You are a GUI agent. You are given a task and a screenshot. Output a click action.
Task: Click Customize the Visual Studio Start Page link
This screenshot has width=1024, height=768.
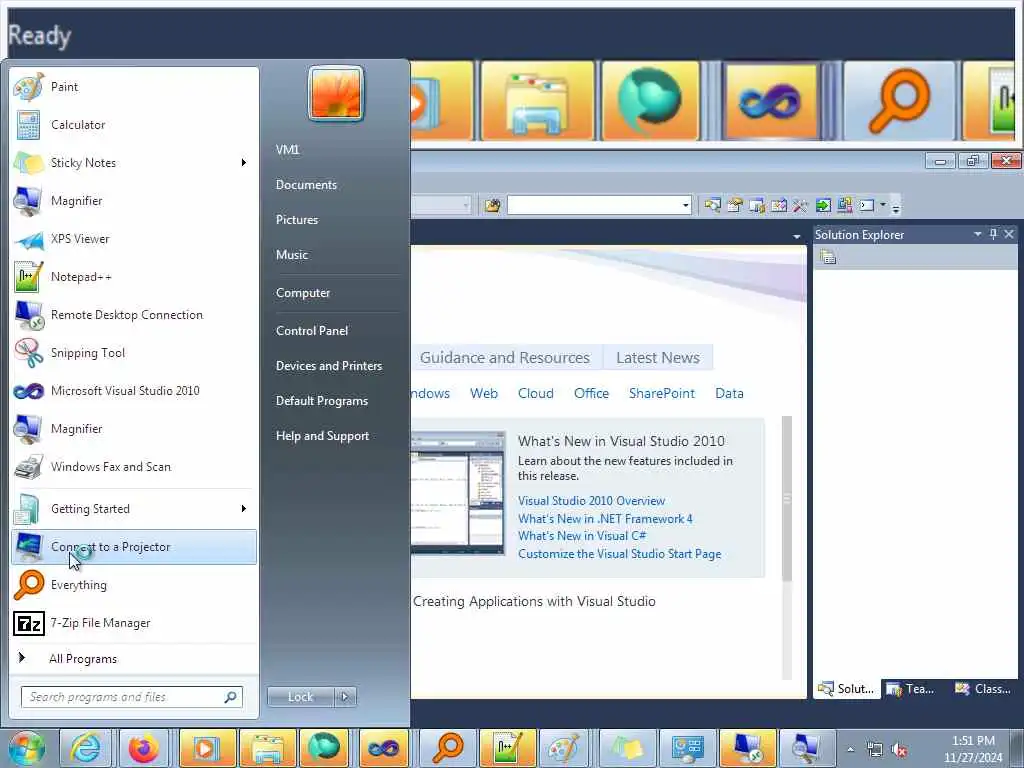[x=620, y=554]
